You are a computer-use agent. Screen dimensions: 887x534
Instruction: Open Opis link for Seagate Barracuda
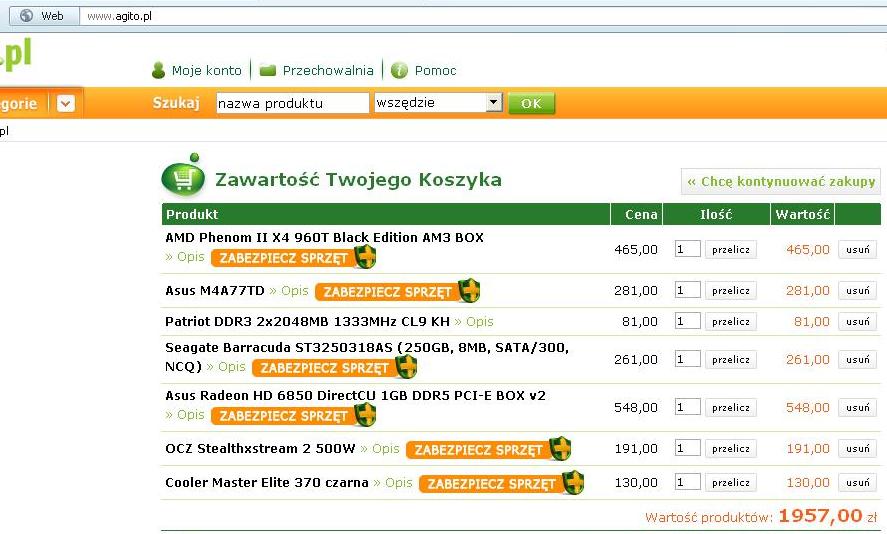(226, 367)
